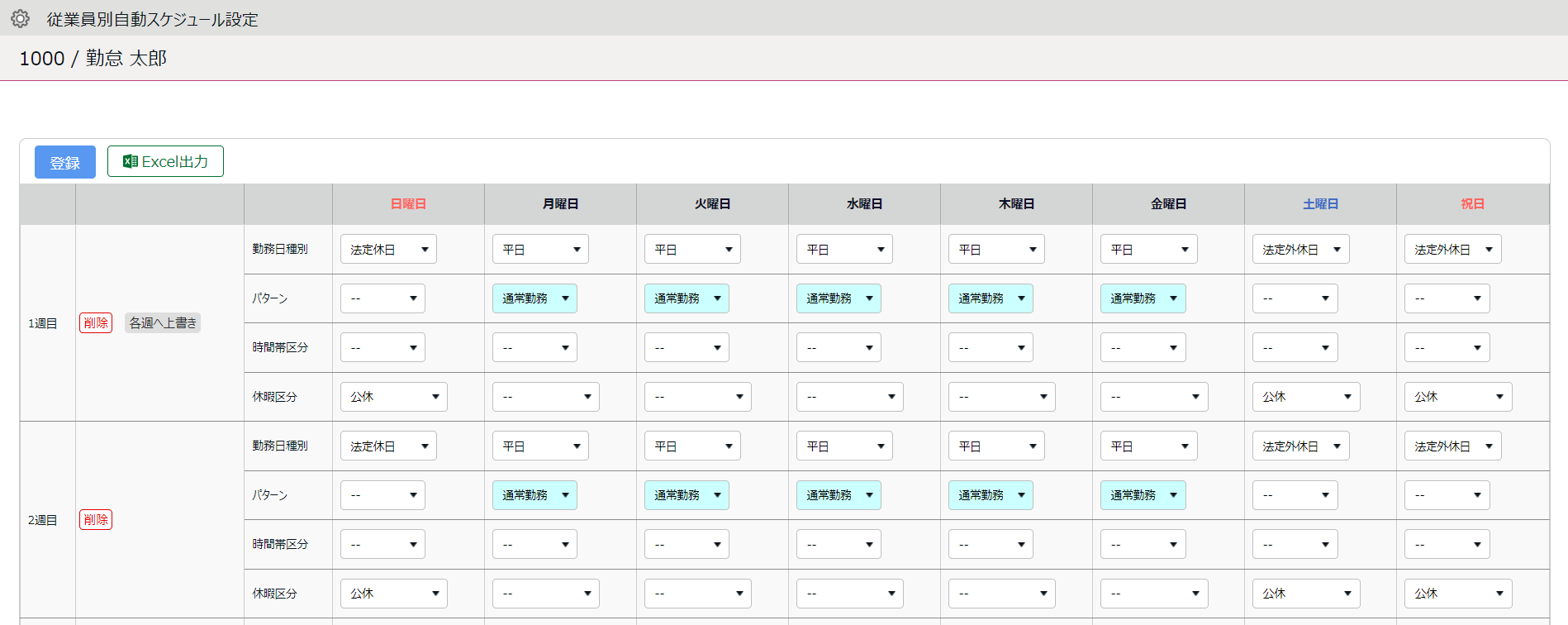Open week 1 Tuesday 勤務日種別 dropdown
This screenshot has width=1568, height=625.
pos(692,249)
